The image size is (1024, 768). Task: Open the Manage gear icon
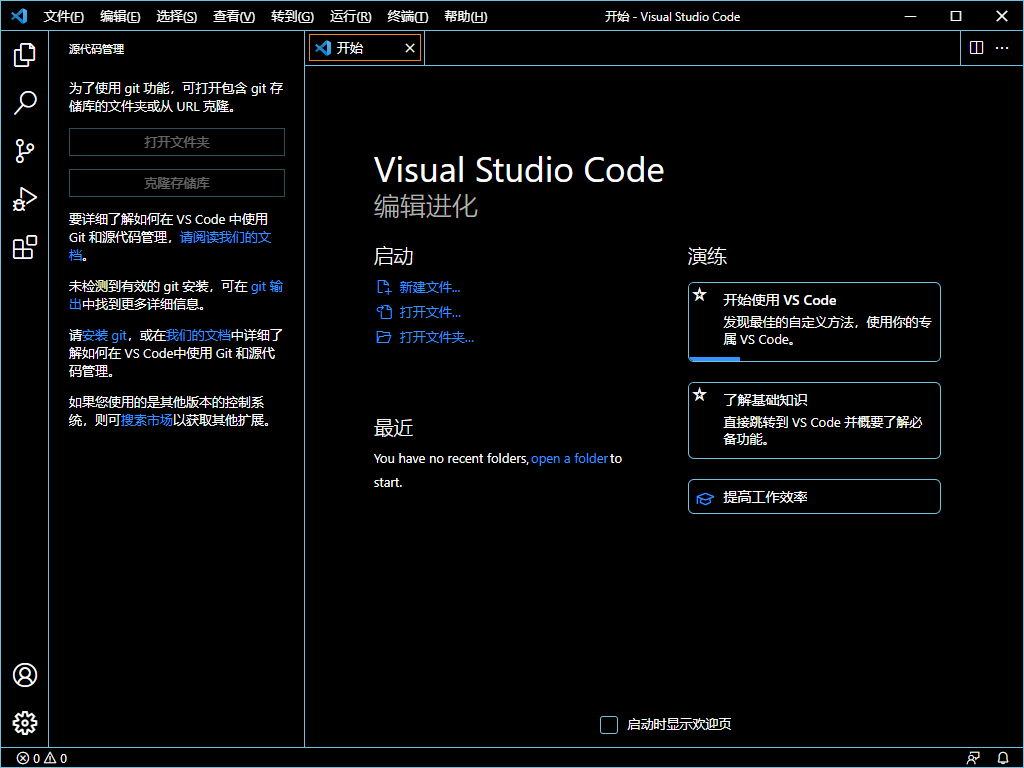pyautogui.click(x=25, y=723)
